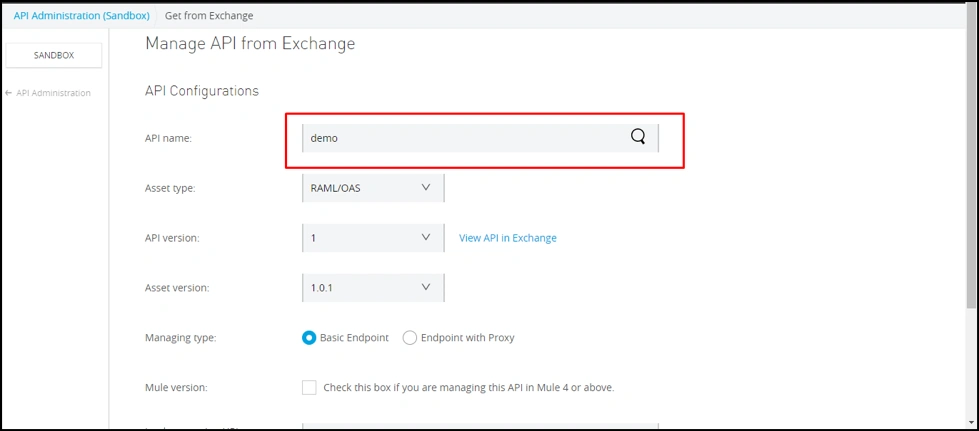The width and height of the screenshot is (979, 431).
Task: Click the API Configurations section title
Action: coord(202,91)
